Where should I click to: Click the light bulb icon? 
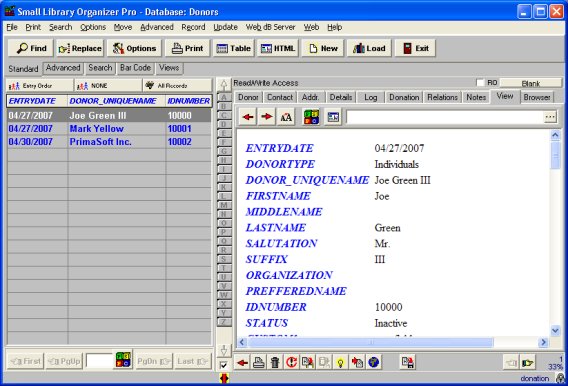pos(340,362)
